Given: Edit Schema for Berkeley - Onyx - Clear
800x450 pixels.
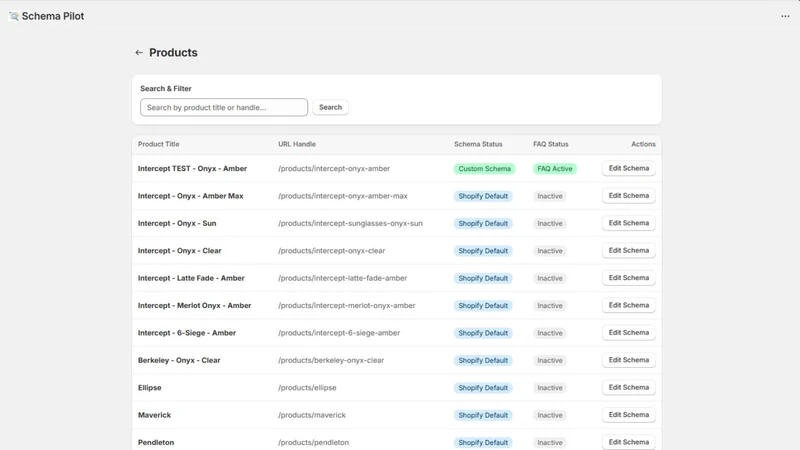Looking at the screenshot, I should point(629,360).
